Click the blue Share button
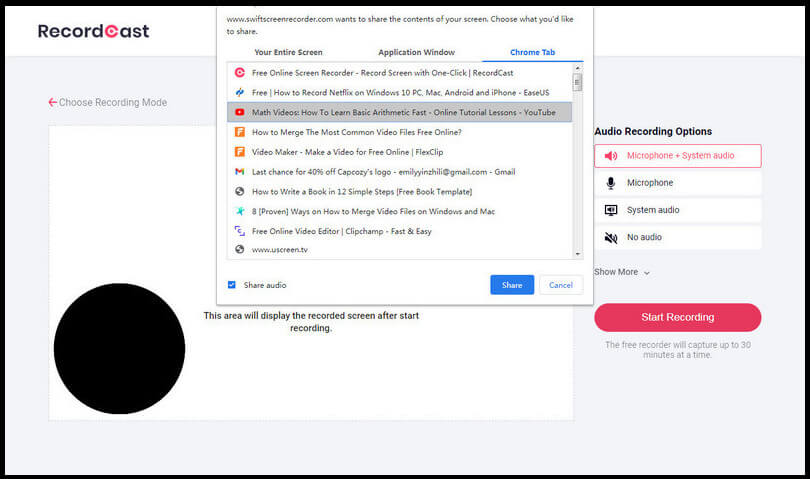This screenshot has height=479, width=810. pyautogui.click(x=512, y=285)
